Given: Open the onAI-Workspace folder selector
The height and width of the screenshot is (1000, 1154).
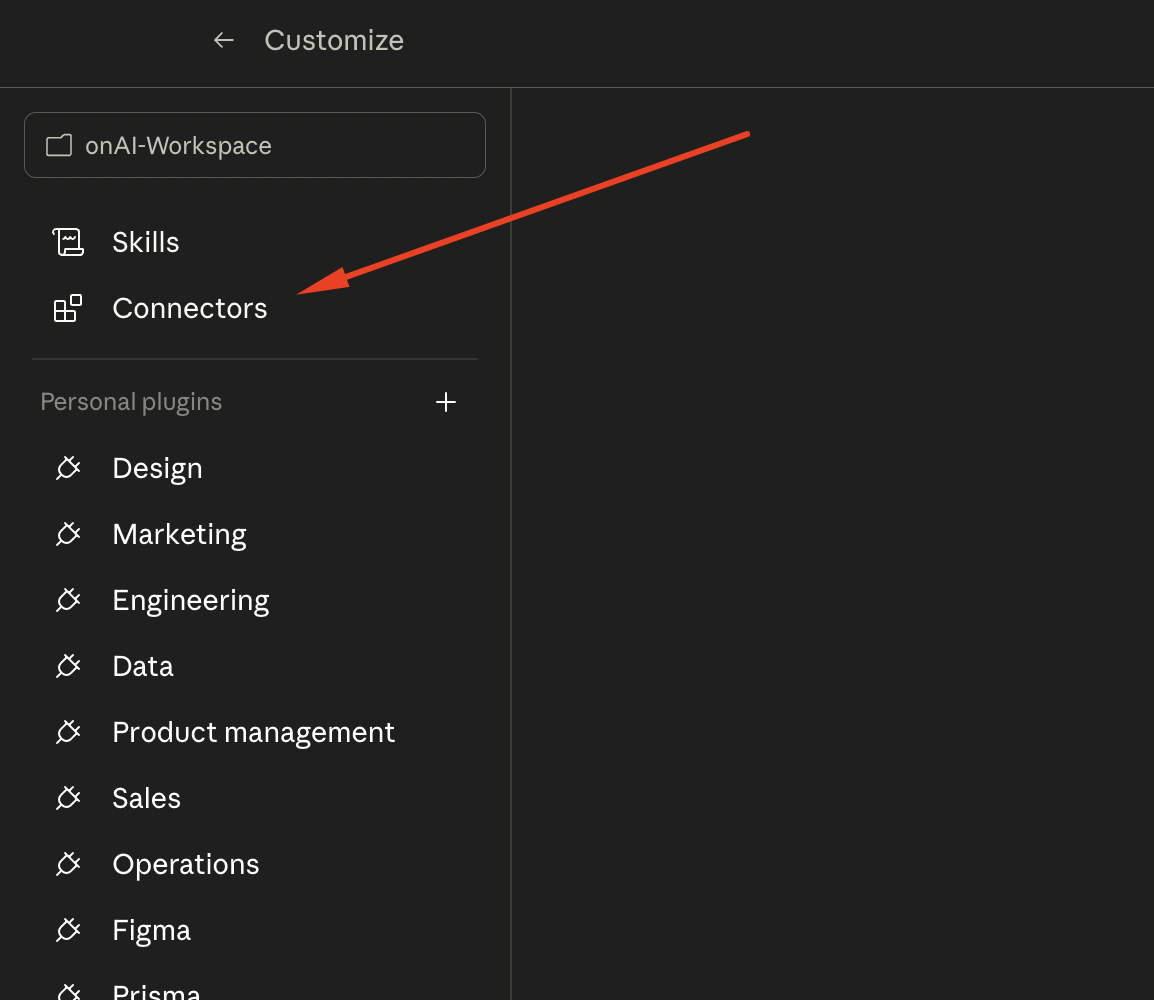Looking at the screenshot, I should (x=255, y=145).
